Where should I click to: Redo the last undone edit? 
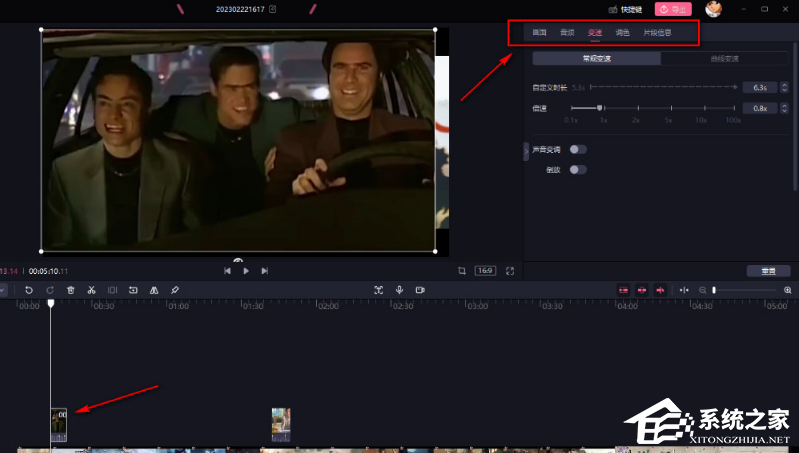pyautogui.click(x=50, y=290)
